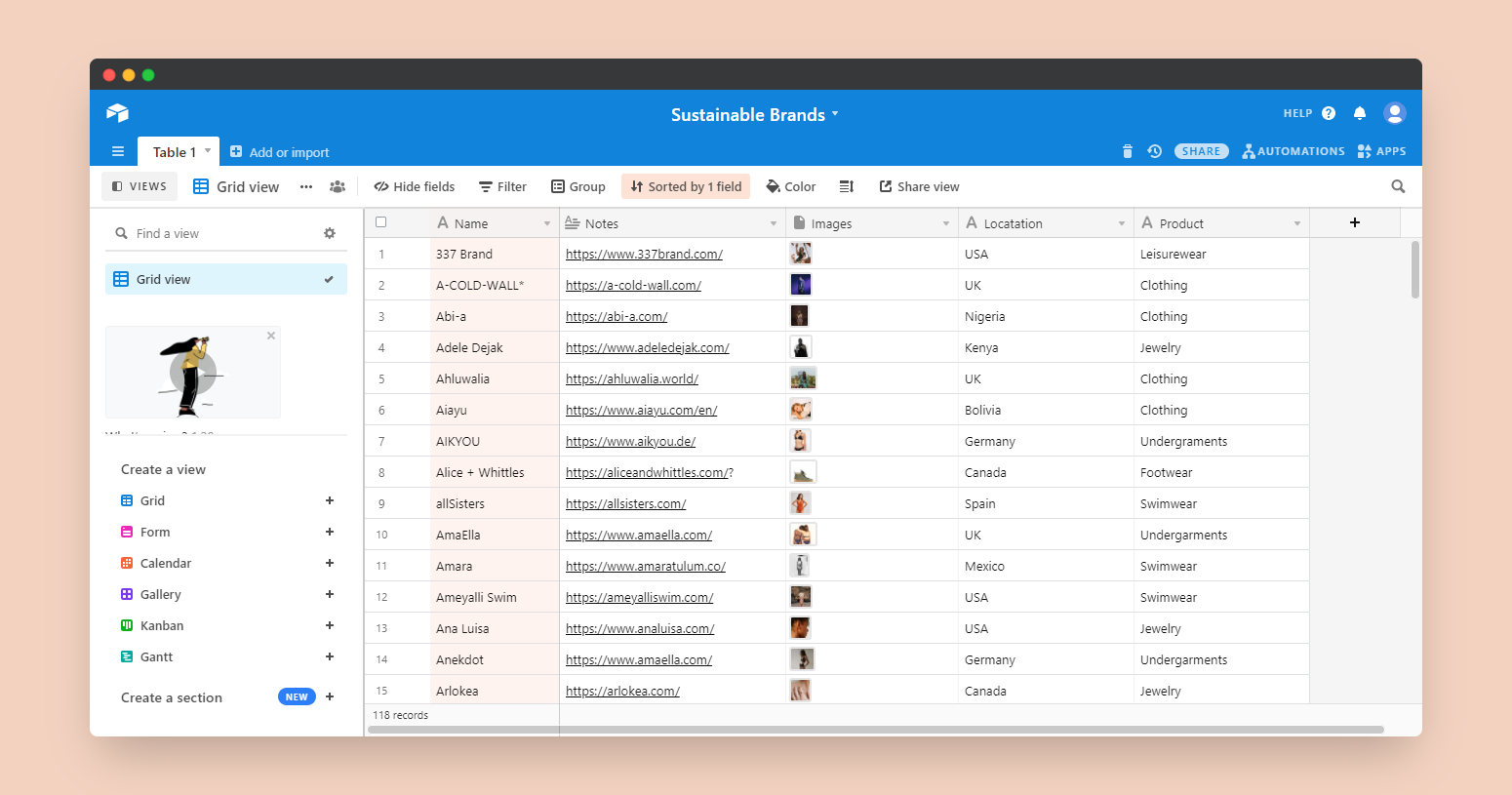The height and width of the screenshot is (795, 1512).
Task: Open the adeledejak.com link
Action: 648,347
